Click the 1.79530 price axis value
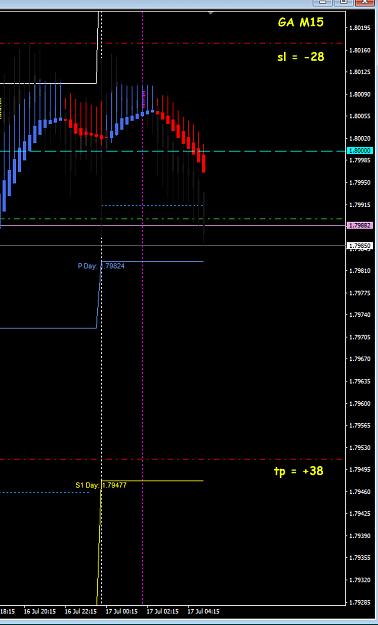The image size is (378, 625). (360, 448)
